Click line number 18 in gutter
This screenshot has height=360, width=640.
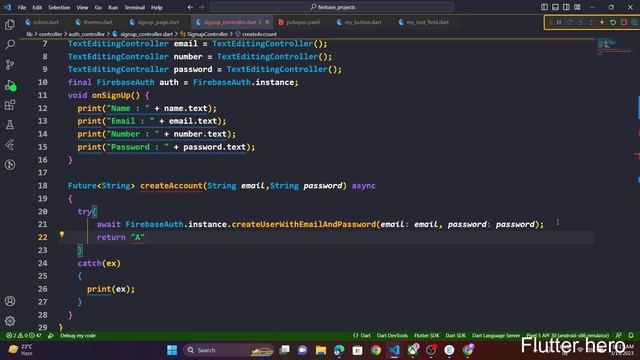(x=42, y=186)
